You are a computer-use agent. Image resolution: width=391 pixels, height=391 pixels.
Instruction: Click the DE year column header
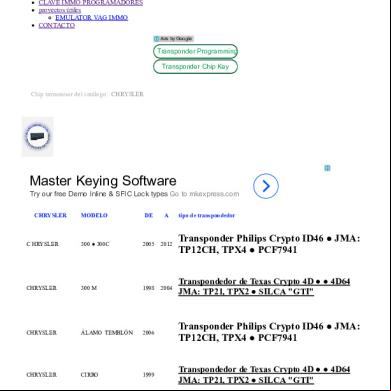point(149,215)
